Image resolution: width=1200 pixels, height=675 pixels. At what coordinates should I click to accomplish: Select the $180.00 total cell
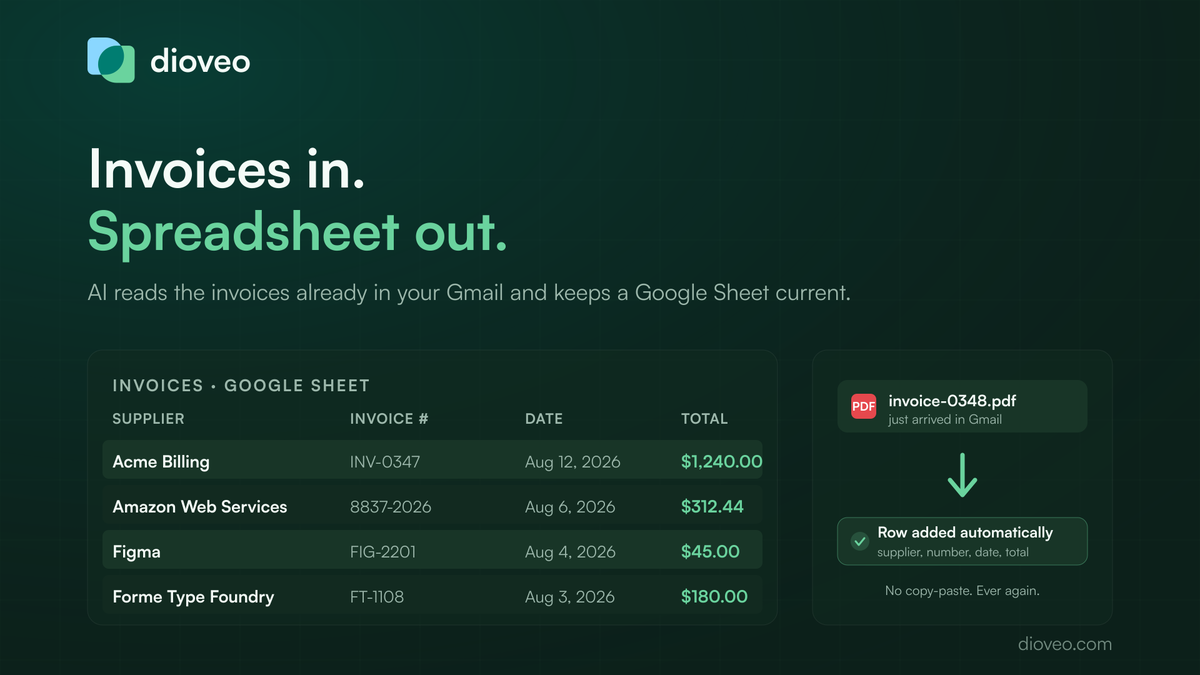tap(714, 597)
